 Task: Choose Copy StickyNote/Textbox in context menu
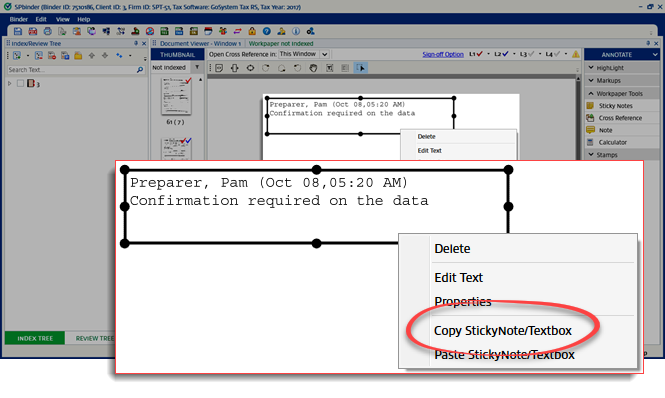pos(503,331)
